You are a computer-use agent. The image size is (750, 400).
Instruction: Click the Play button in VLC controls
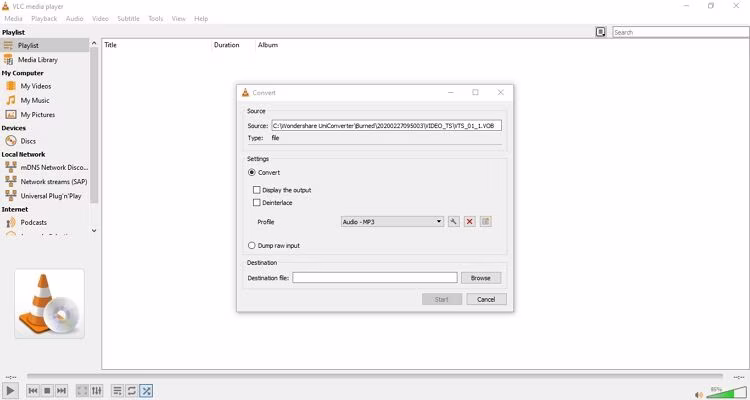pyautogui.click(x=10, y=390)
